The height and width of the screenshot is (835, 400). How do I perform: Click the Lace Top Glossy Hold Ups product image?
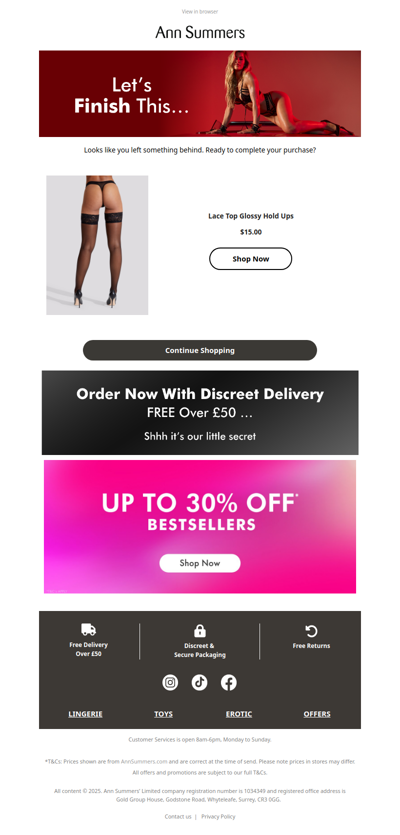coord(97,245)
